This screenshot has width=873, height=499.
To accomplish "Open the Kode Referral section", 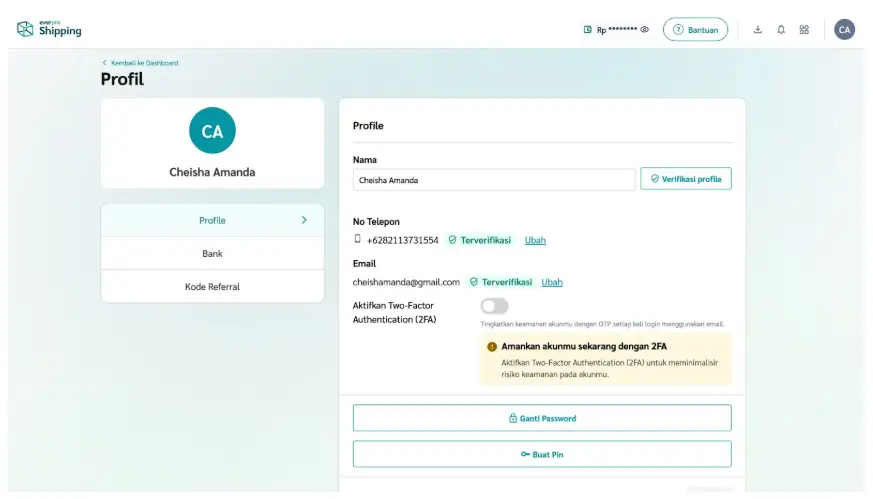I will coord(212,287).
